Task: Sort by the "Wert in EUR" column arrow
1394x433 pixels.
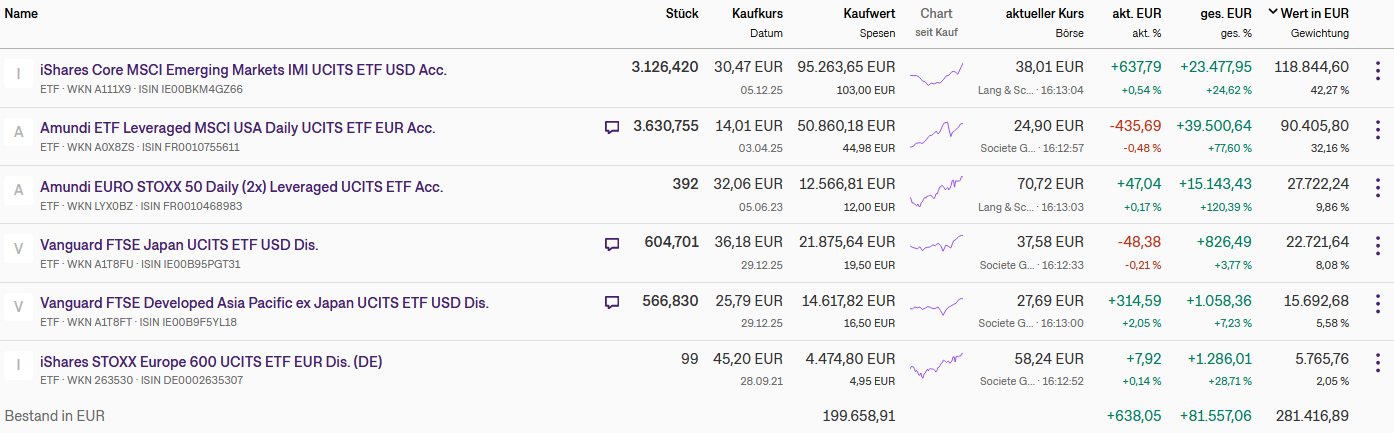Action: (x=1273, y=13)
